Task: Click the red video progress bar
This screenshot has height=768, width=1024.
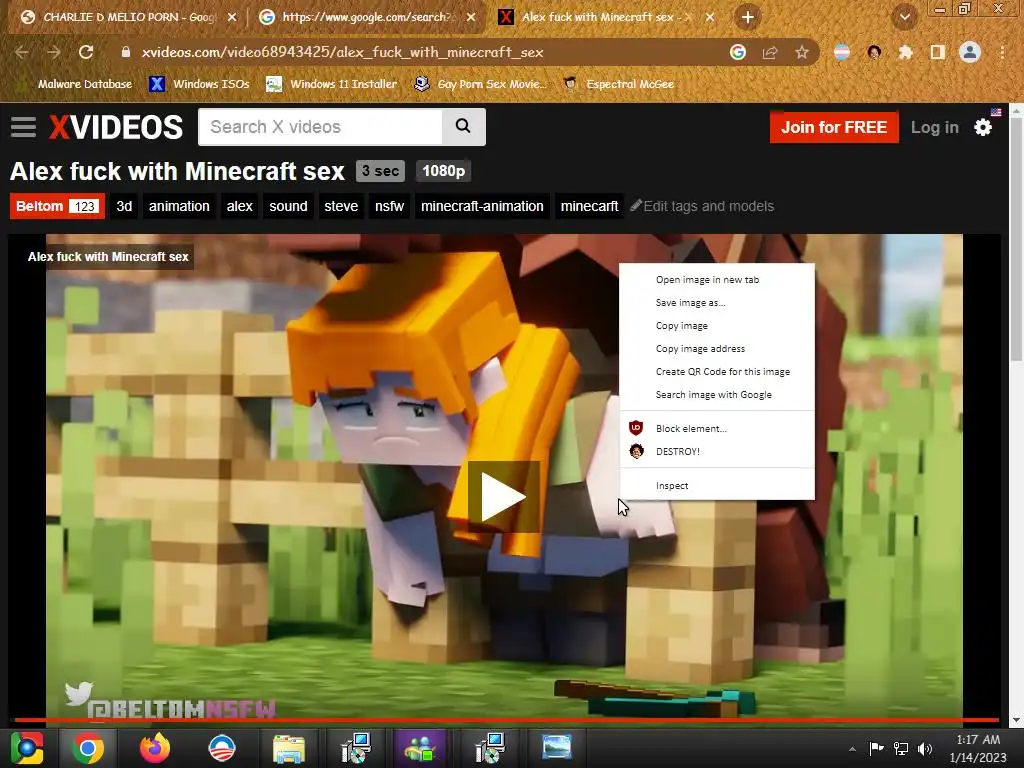Action: point(506,720)
